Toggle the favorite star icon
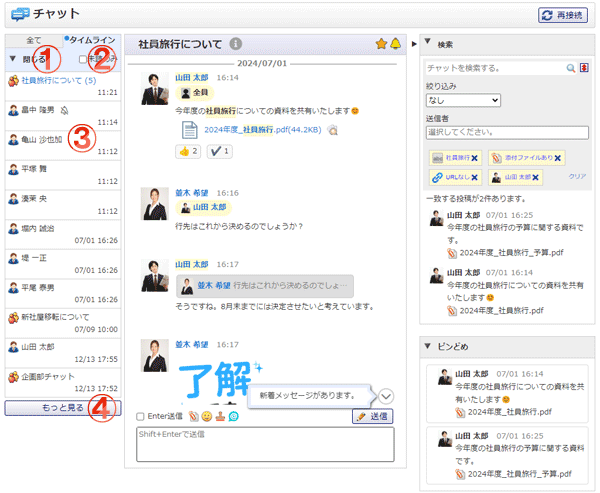Screen dimensions: 600x493 [x=381, y=44]
